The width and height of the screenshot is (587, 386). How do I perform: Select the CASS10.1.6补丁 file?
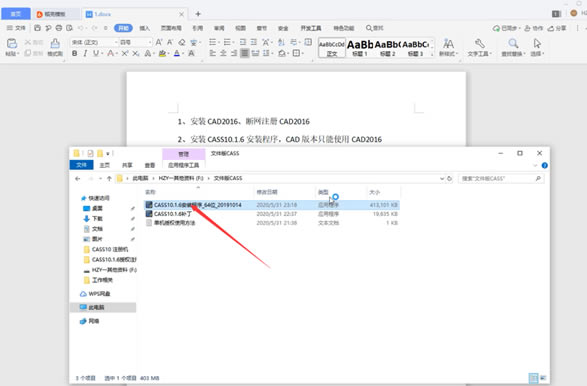[272, 214]
